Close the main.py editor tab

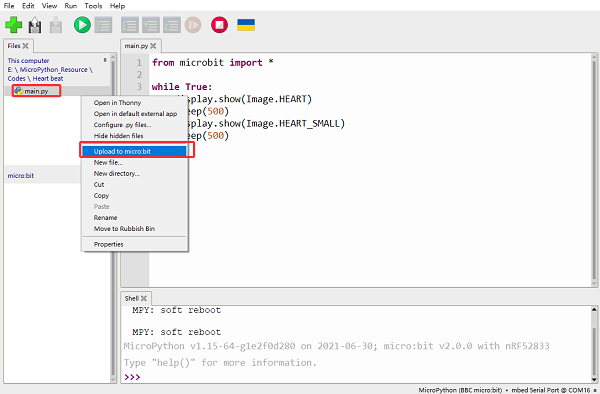(x=153, y=46)
